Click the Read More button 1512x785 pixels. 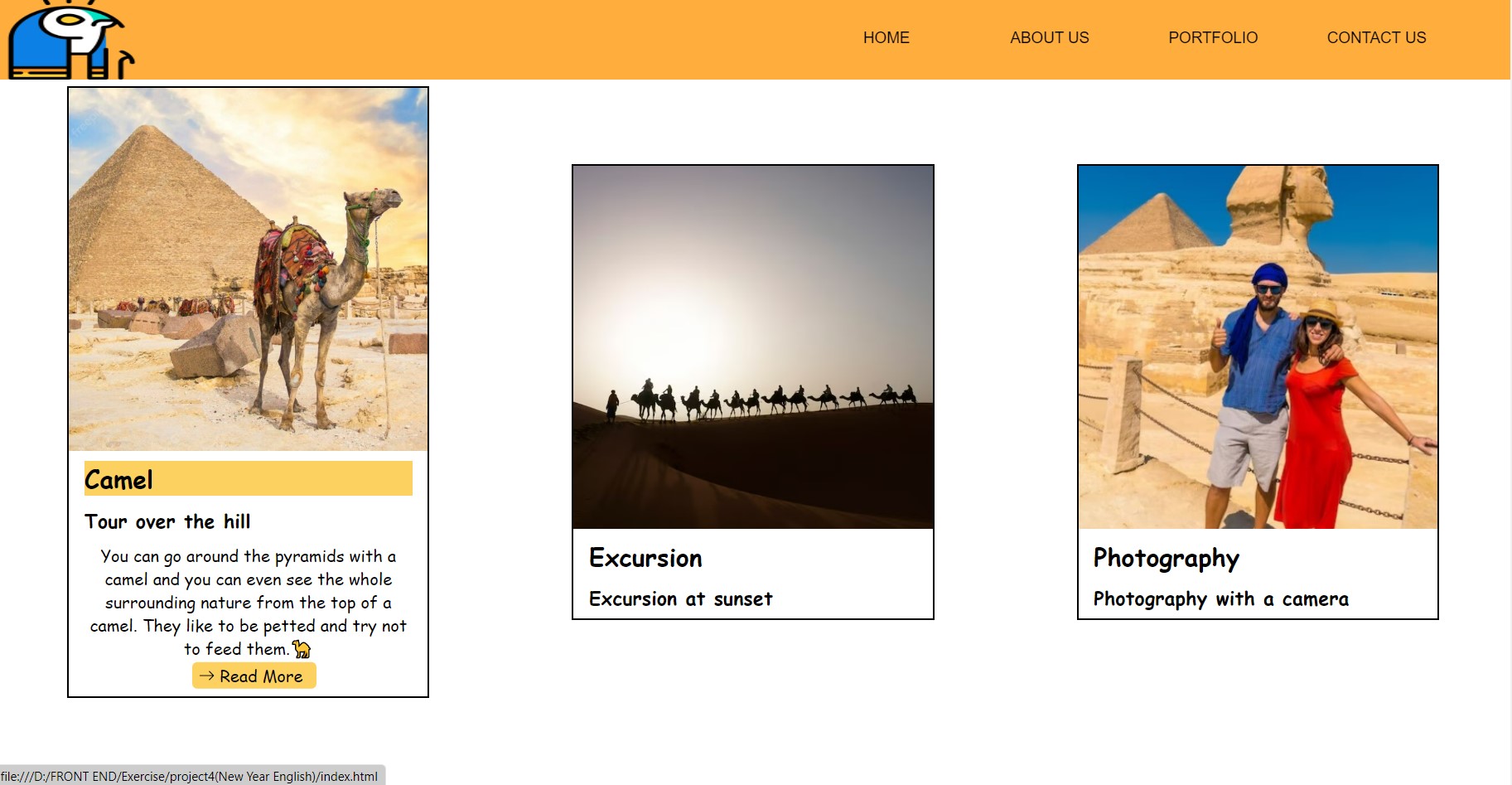click(x=254, y=676)
